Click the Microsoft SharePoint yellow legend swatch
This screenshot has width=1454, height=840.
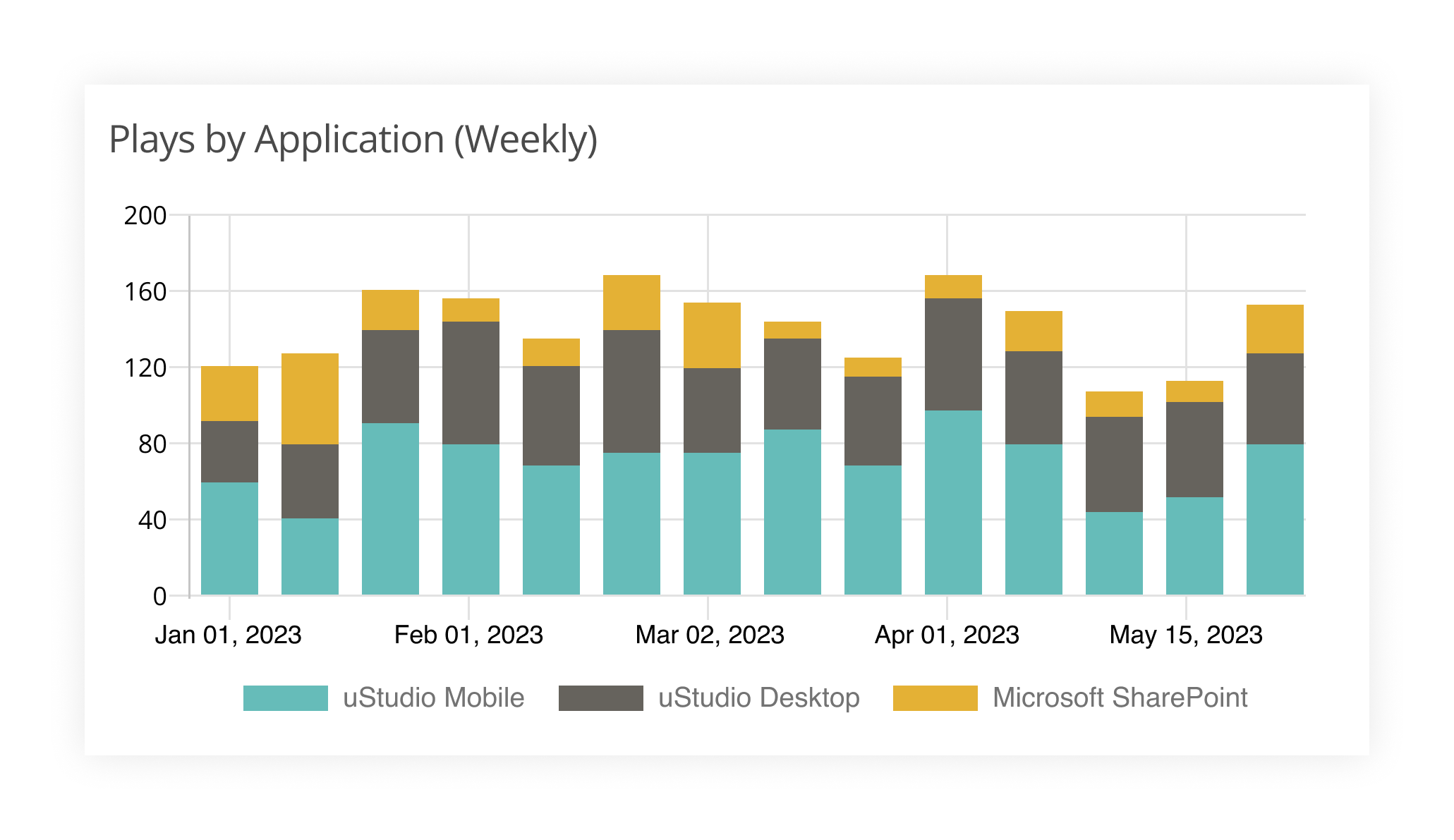pyautogui.click(x=935, y=698)
